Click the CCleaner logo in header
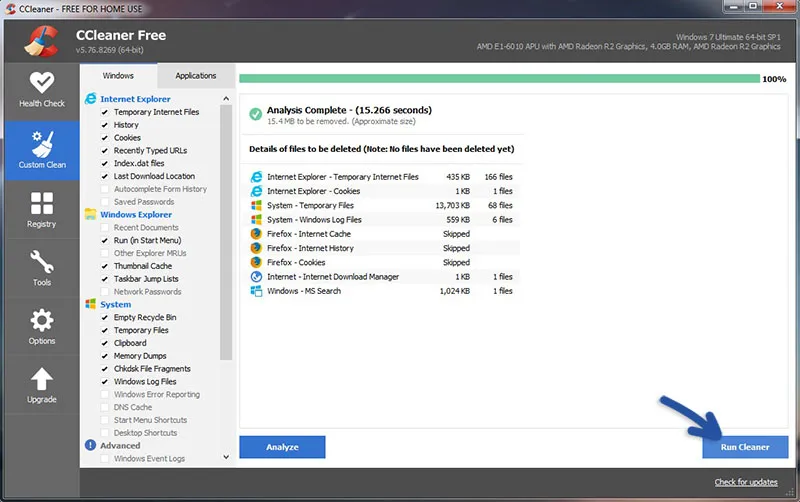 point(42,41)
